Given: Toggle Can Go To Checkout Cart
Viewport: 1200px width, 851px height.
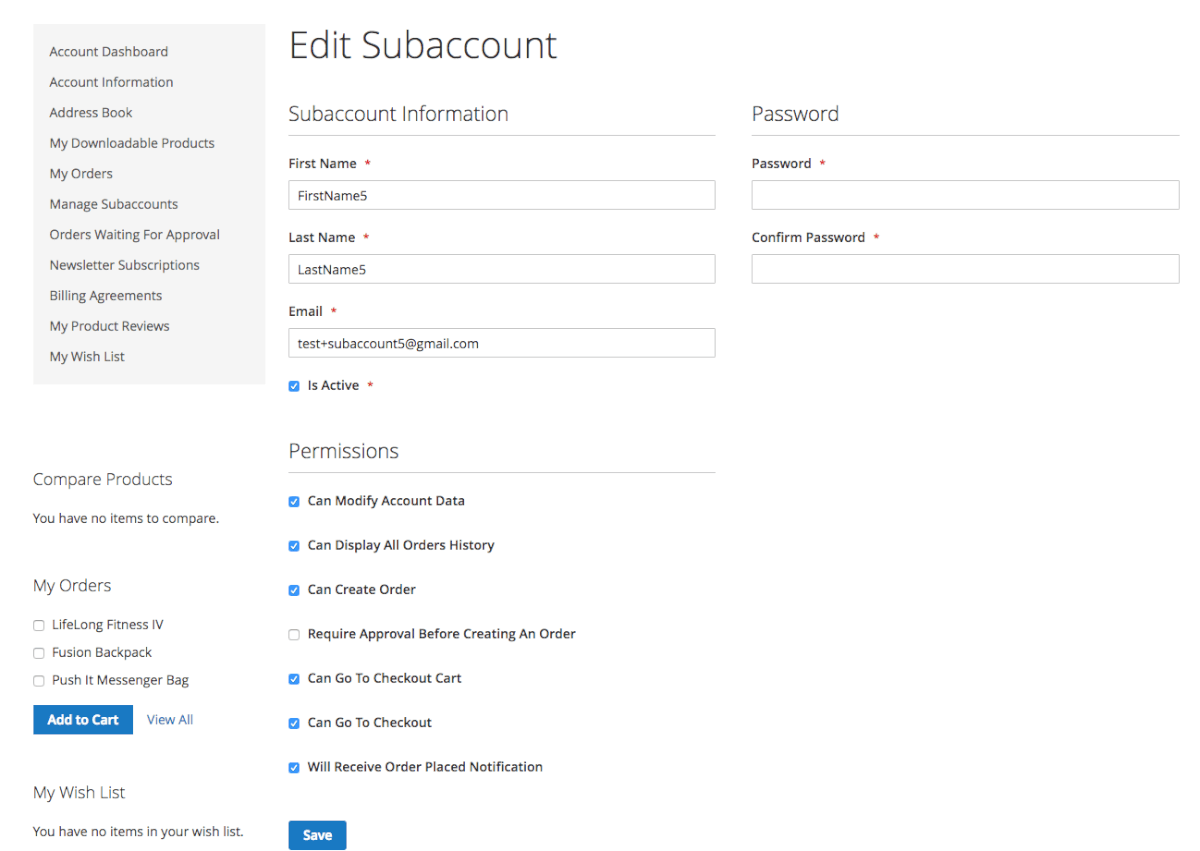Looking at the screenshot, I should (x=294, y=679).
